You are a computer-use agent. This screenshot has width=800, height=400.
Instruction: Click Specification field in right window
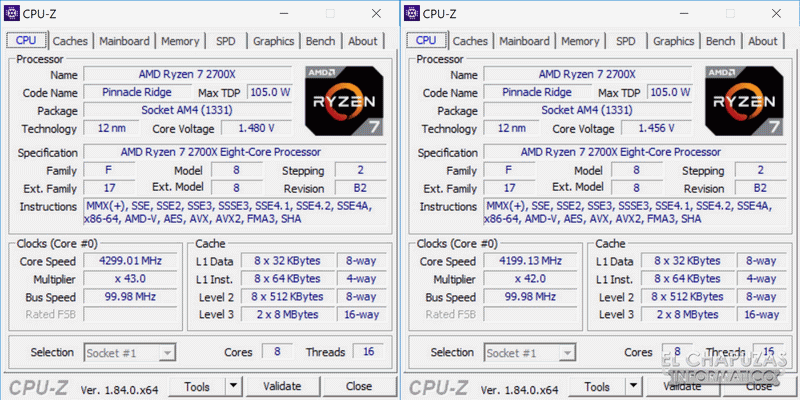[635, 152]
